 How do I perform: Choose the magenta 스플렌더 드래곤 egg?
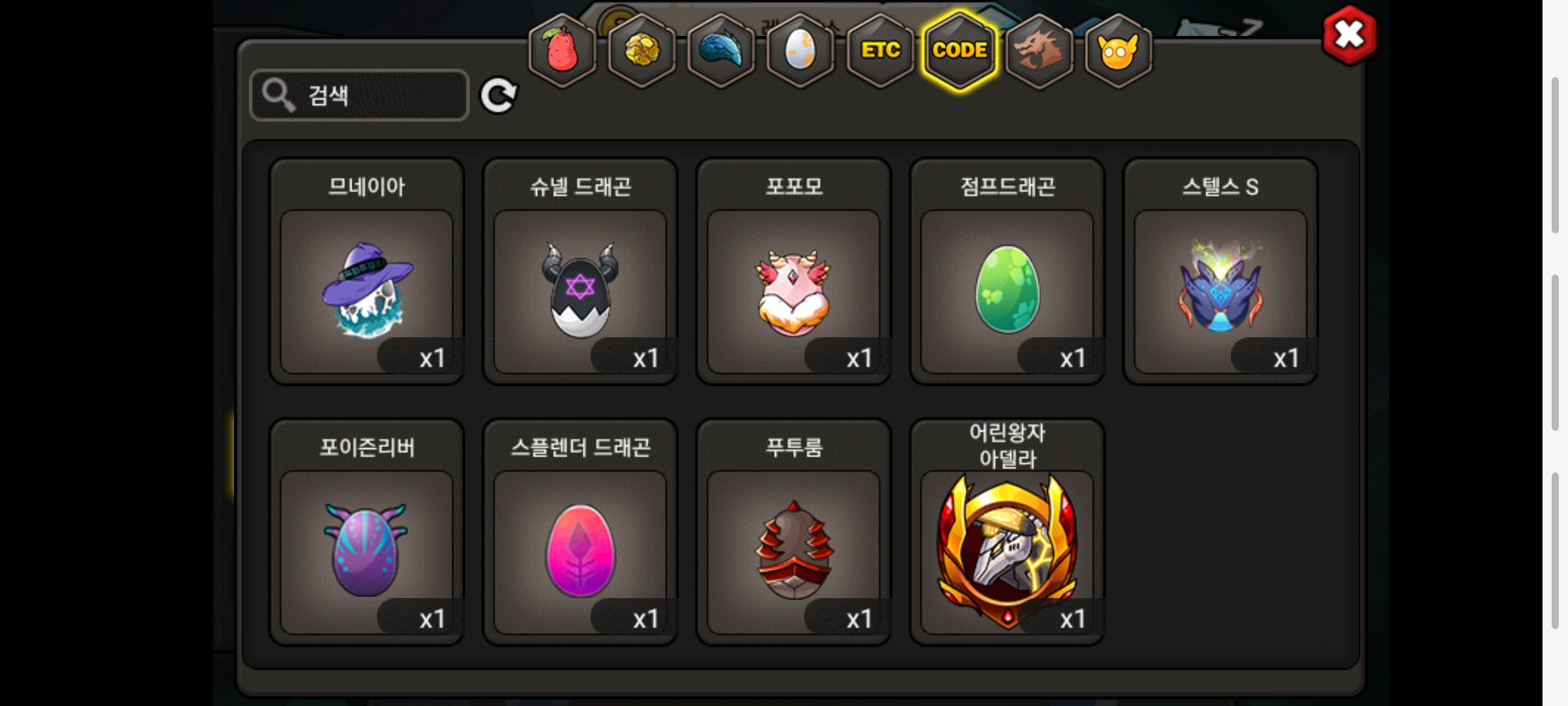580,532
